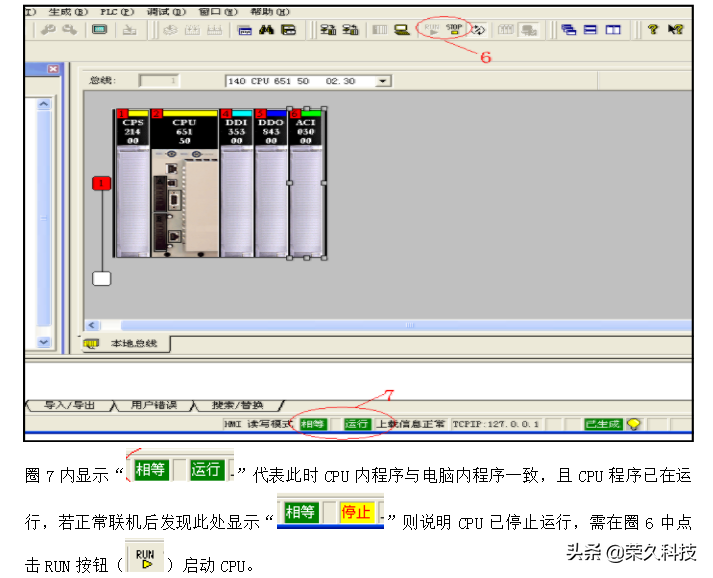Click the question mark help icon
The width and height of the screenshot is (713, 578).
[654, 30]
